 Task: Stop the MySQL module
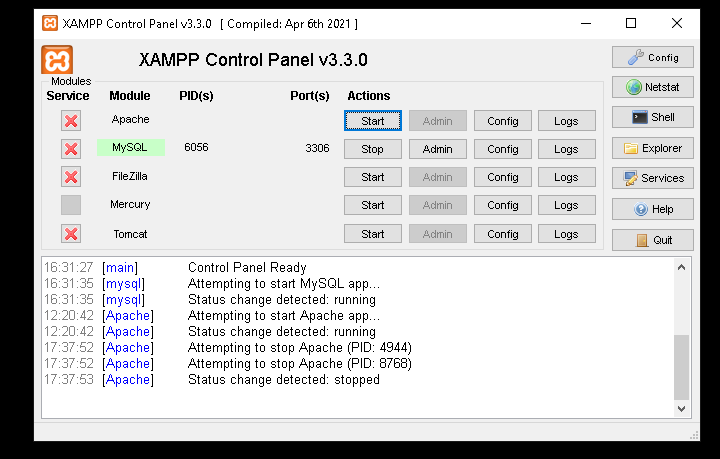pos(372,149)
